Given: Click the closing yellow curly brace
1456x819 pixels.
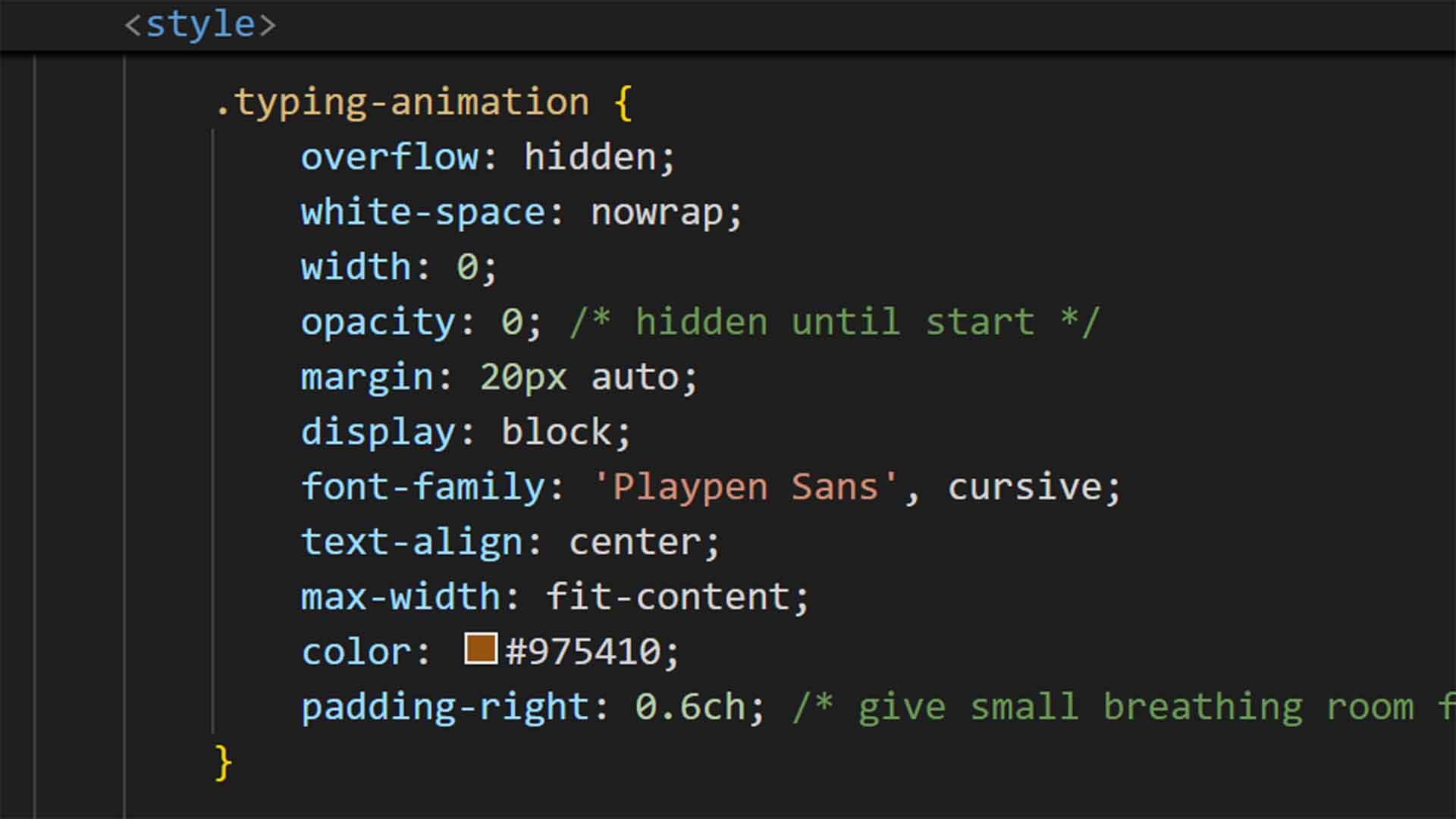Looking at the screenshot, I should click(223, 761).
